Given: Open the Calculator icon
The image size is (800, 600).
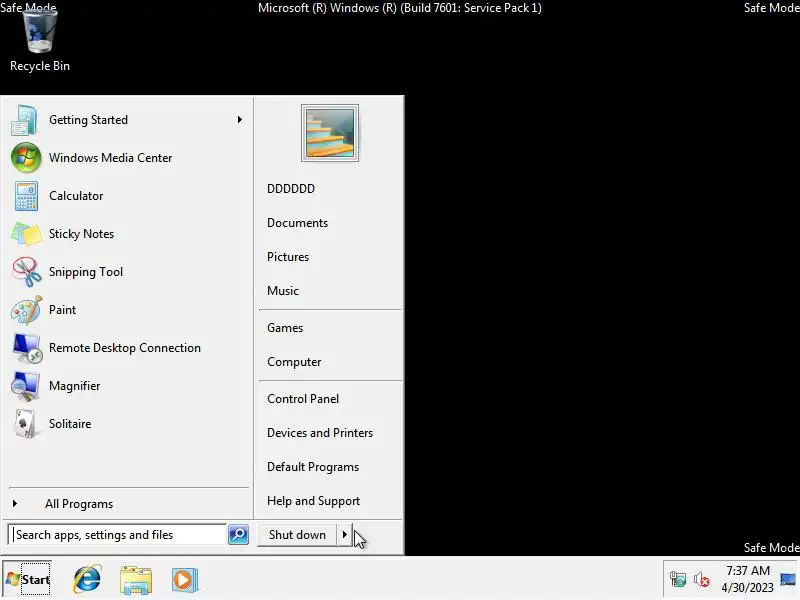Looking at the screenshot, I should point(26,195).
